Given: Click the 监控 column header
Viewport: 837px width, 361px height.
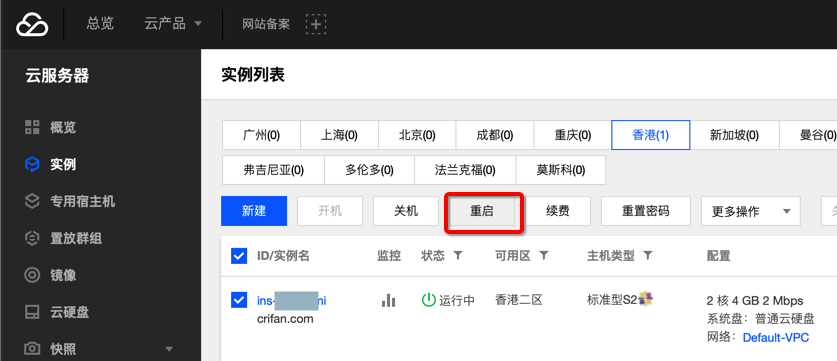Looking at the screenshot, I should (x=389, y=256).
